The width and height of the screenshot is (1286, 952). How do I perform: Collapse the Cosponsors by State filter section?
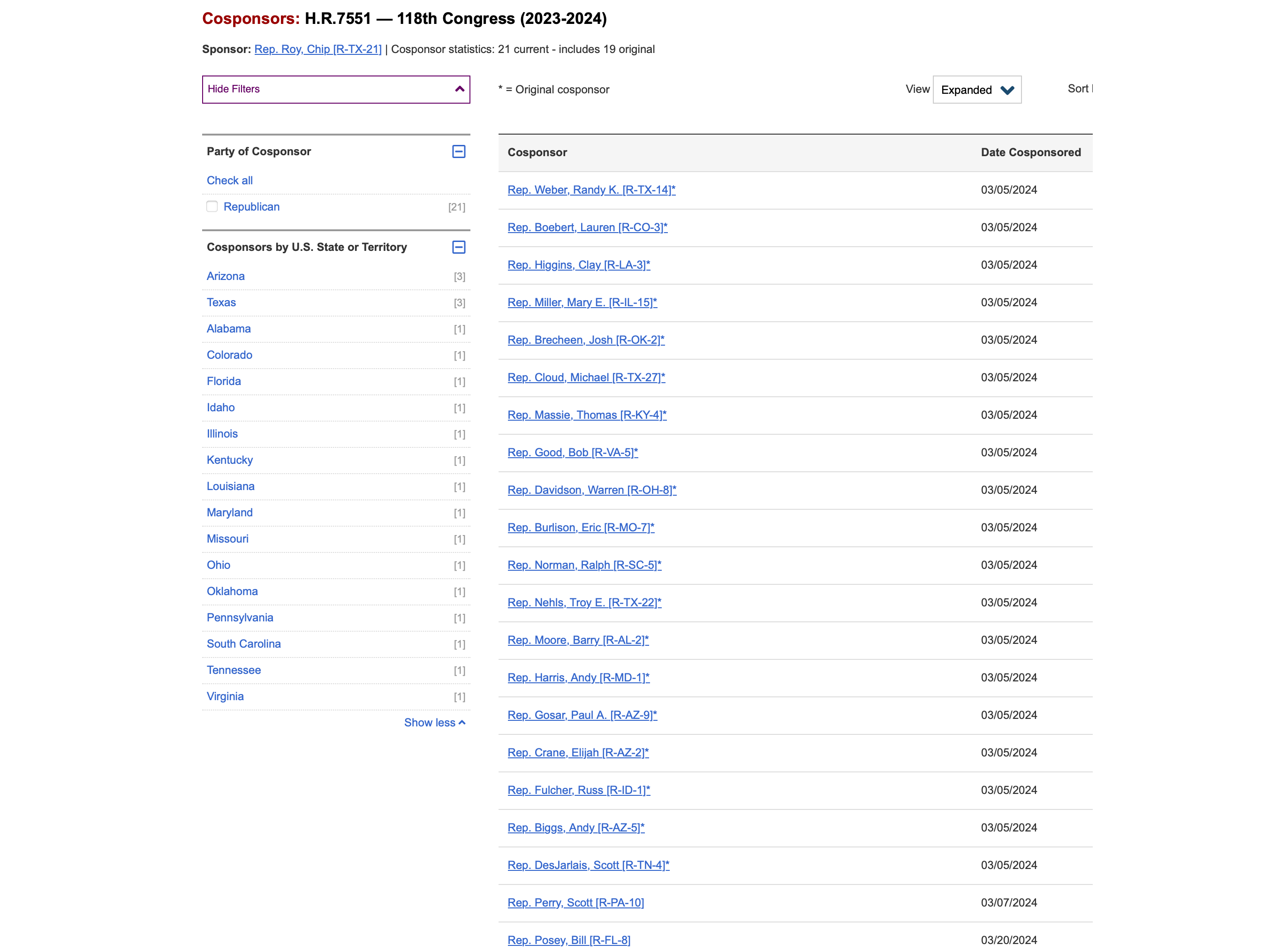pos(459,247)
